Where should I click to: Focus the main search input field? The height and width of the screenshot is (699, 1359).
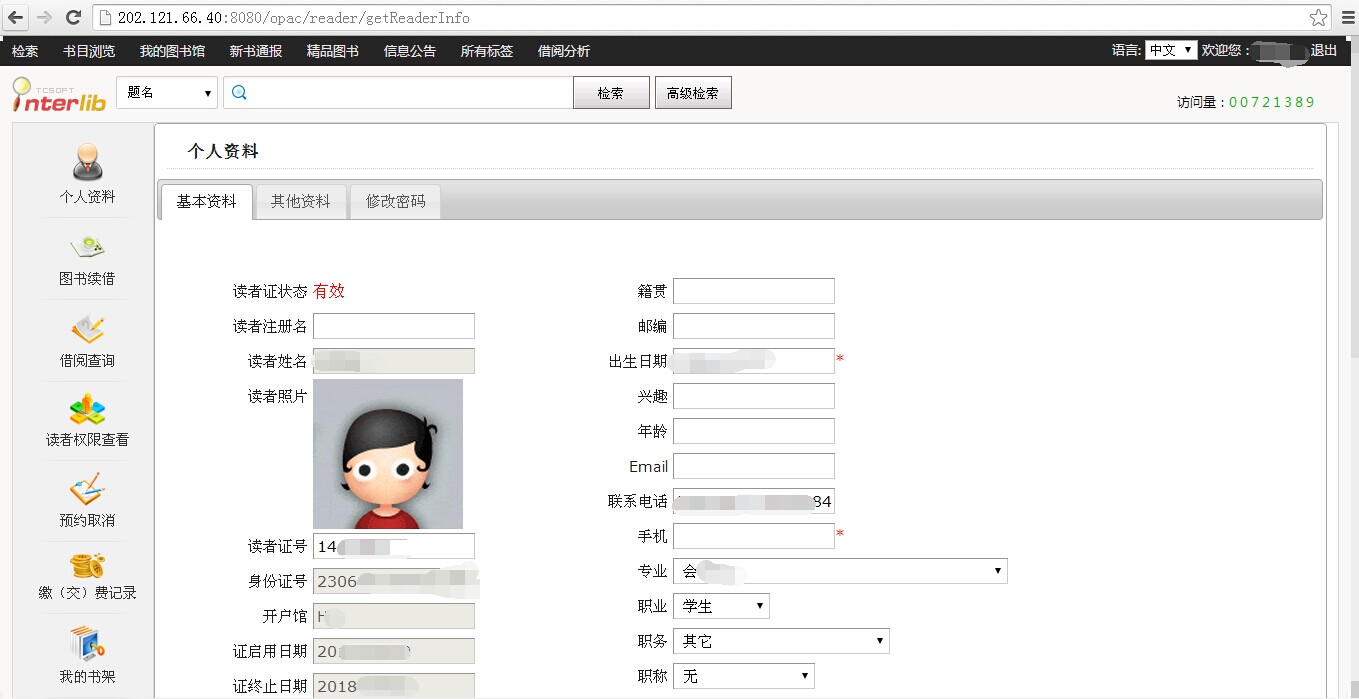point(398,93)
